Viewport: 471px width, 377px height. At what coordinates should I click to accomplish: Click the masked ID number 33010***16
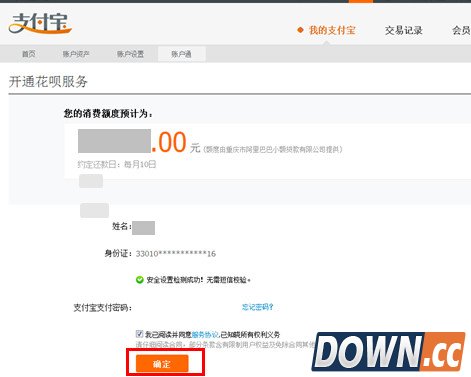click(176, 254)
